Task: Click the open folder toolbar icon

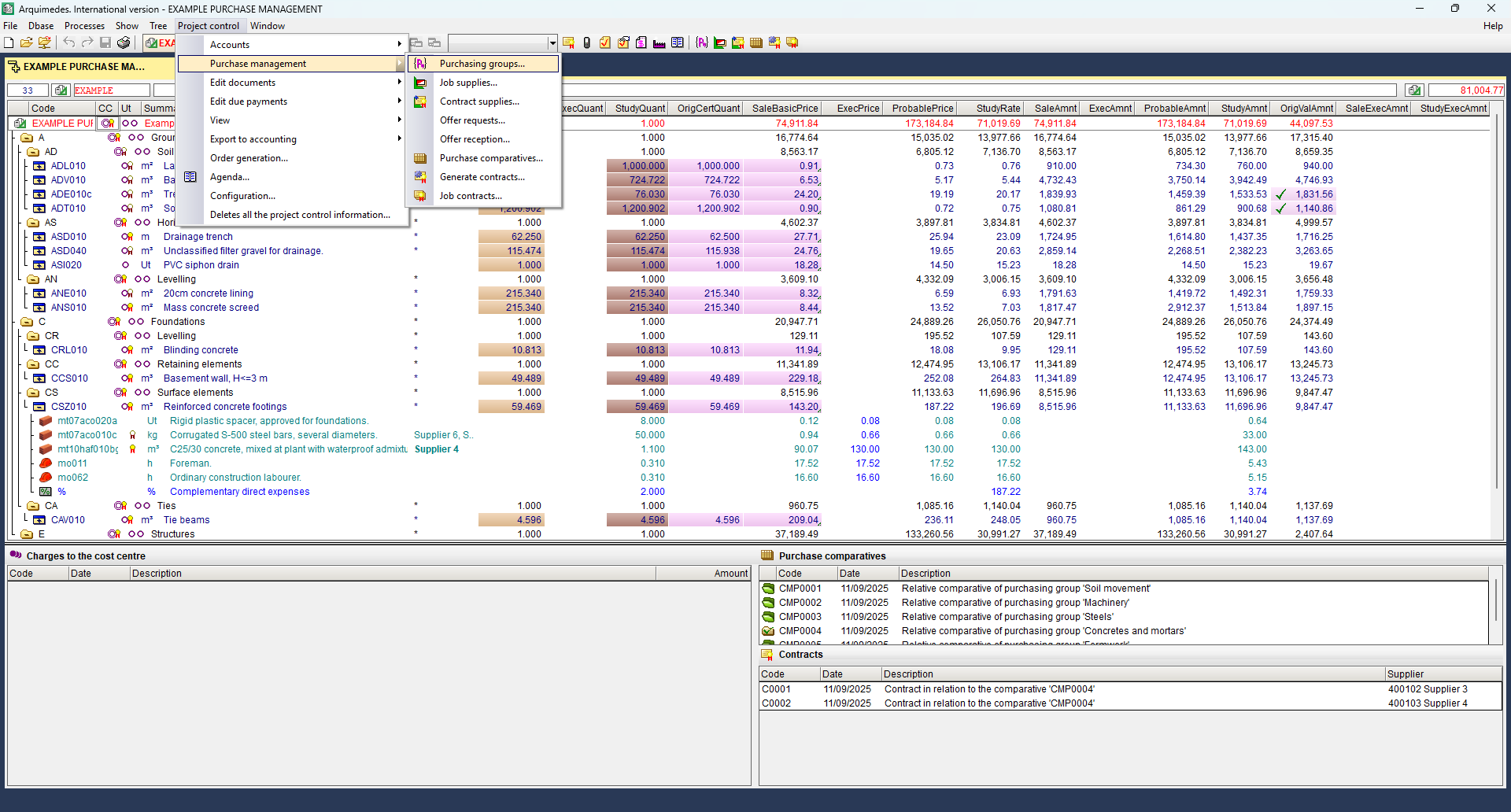Action: point(27,42)
